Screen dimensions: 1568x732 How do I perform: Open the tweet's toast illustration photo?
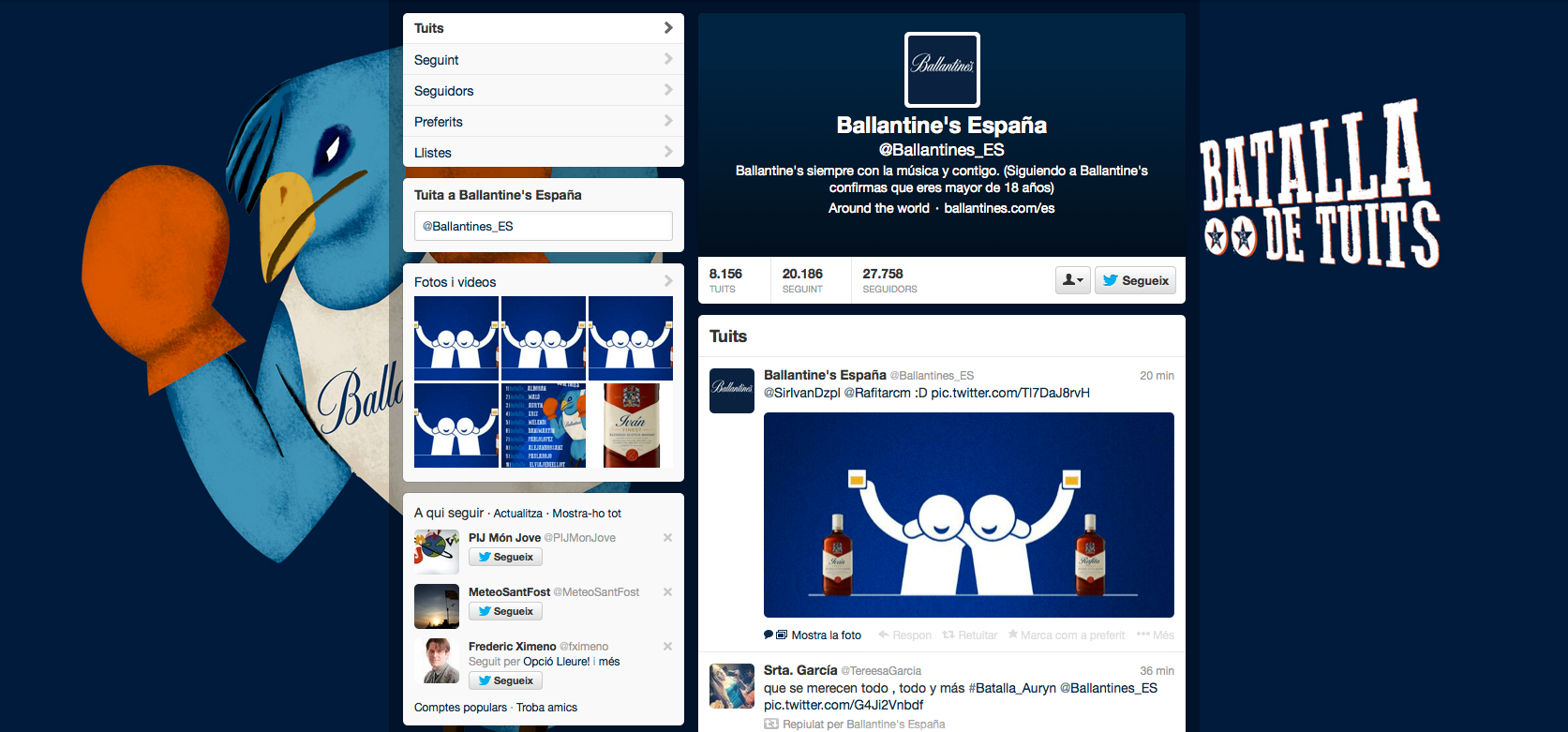coord(969,515)
